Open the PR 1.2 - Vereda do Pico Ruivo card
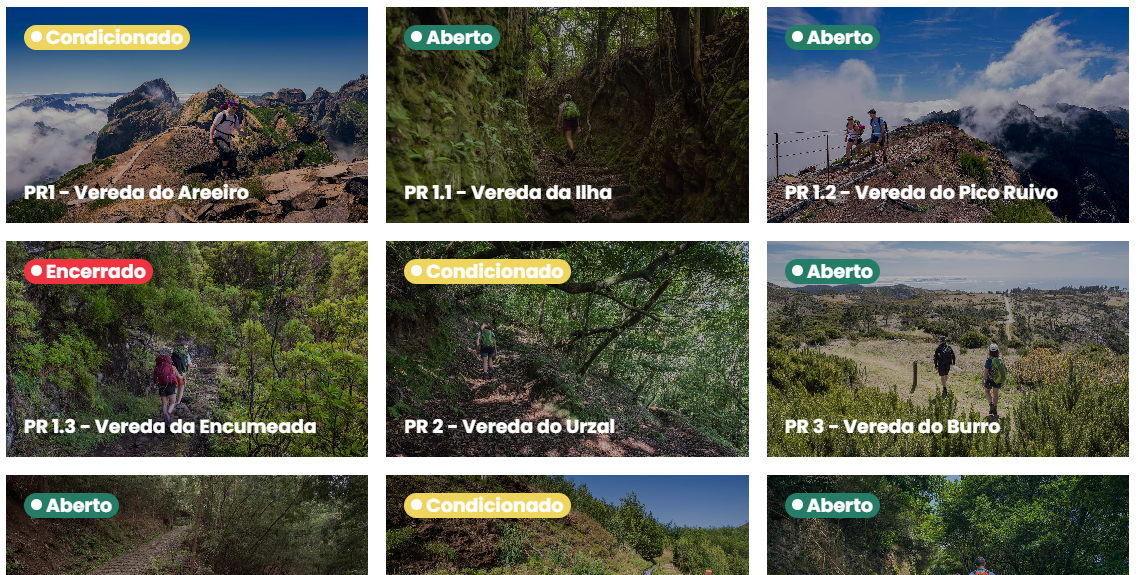Screen dimensions: 1138x575 pyautogui.click(x=948, y=115)
